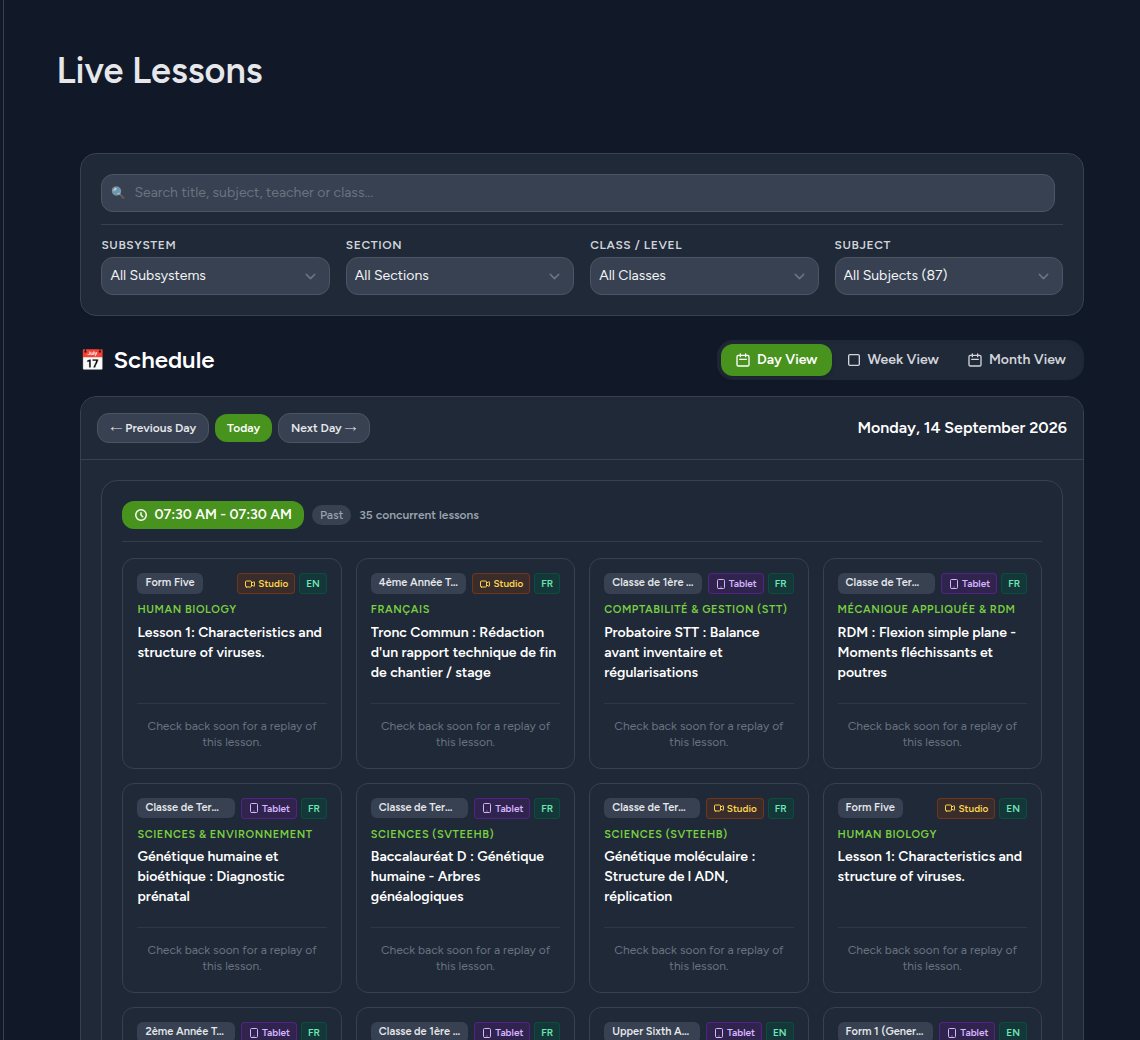Click Tablet badge on Sciences & Environnement card
This screenshot has width=1140, height=1040.
(x=269, y=808)
